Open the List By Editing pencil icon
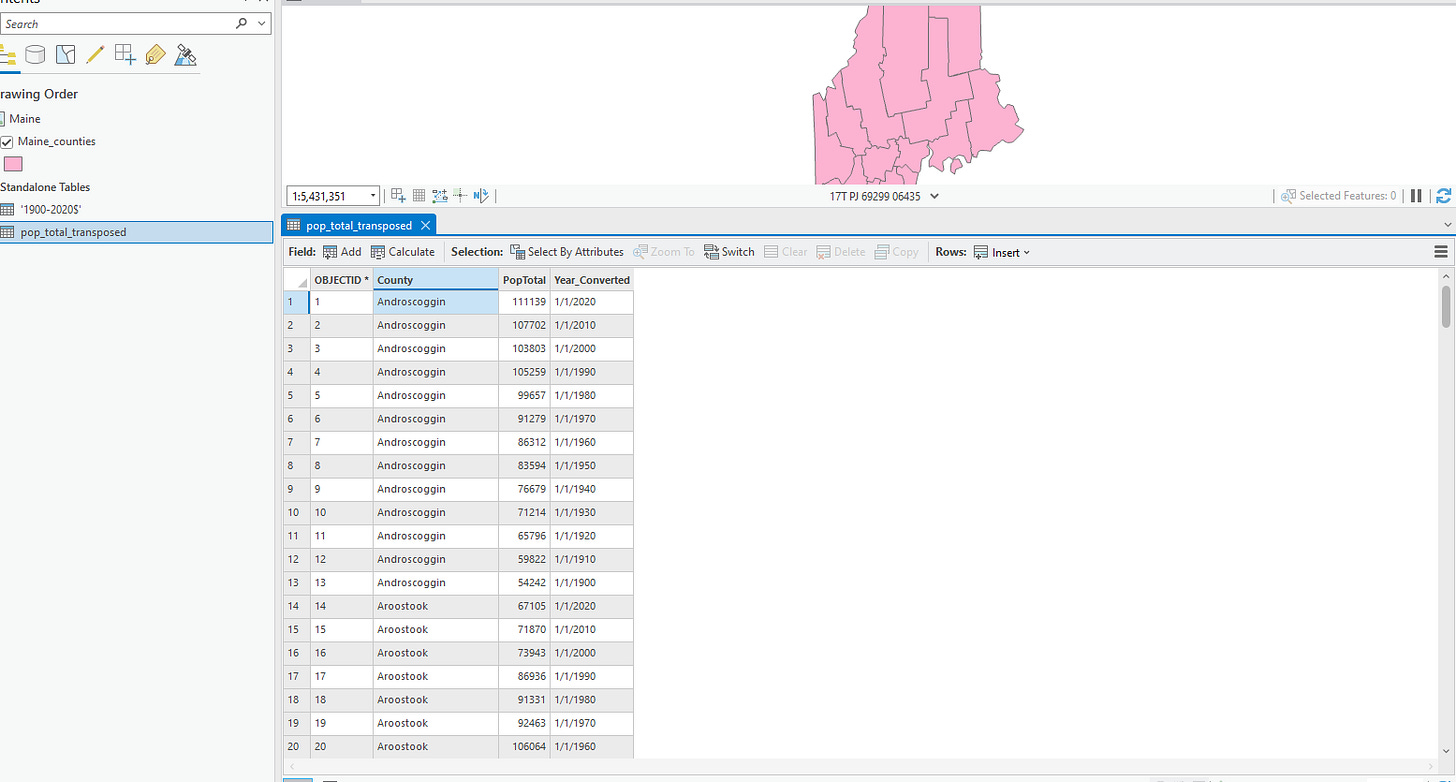 pyautogui.click(x=95, y=55)
